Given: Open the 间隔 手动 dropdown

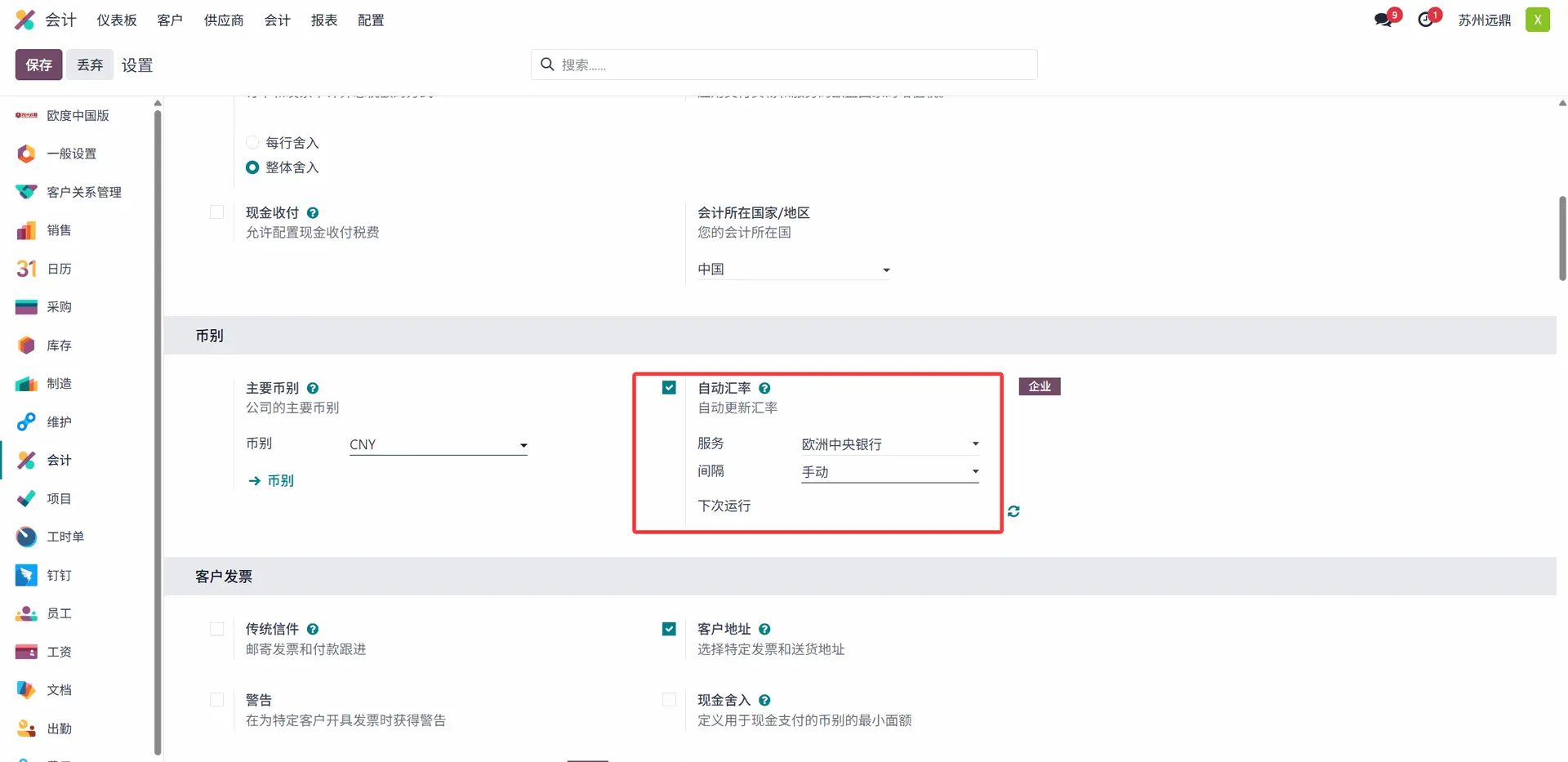Looking at the screenshot, I should (890, 471).
